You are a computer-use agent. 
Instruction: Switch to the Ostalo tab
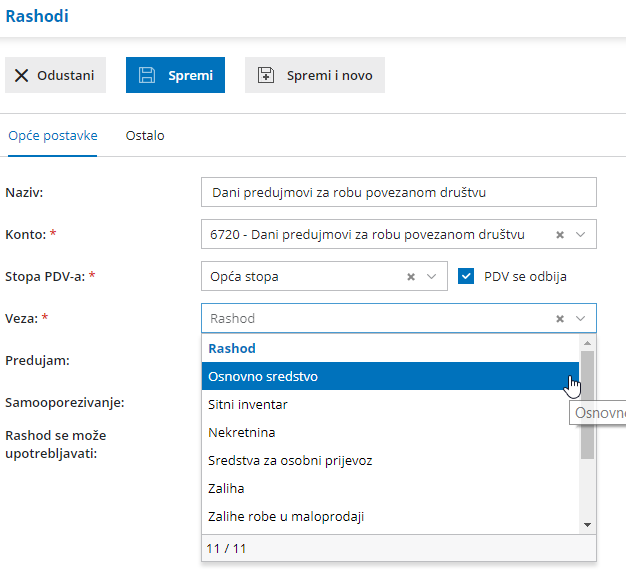tap(145, 135)
